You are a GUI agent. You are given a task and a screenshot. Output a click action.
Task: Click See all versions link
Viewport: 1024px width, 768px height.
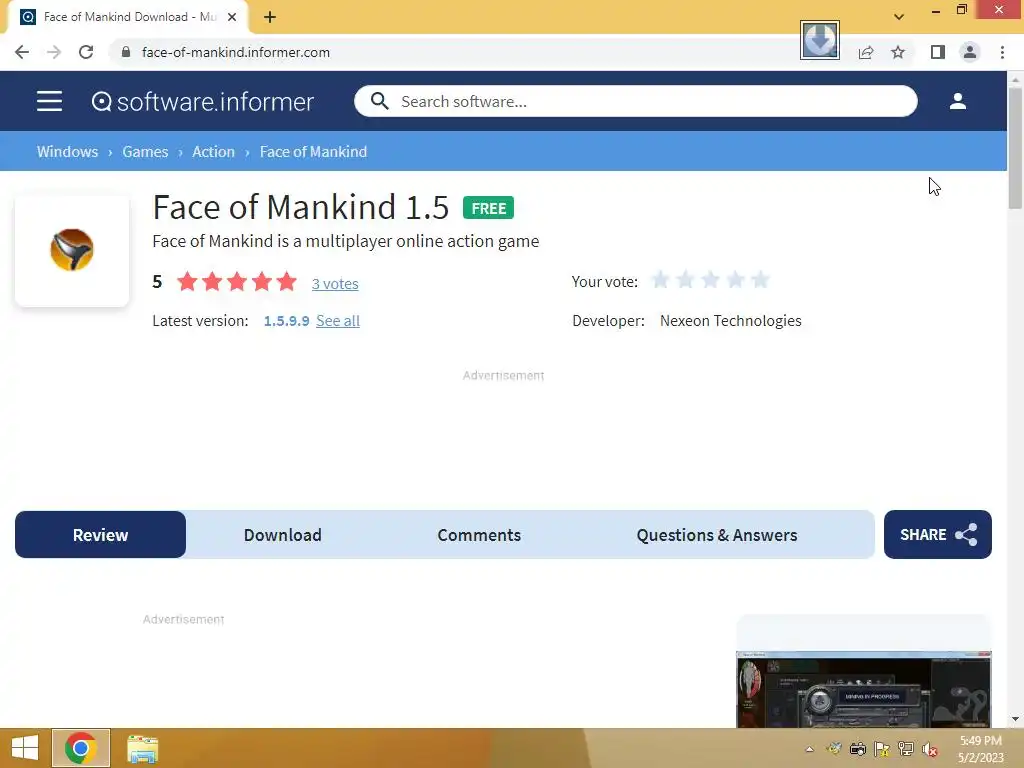tap(338, 321)
